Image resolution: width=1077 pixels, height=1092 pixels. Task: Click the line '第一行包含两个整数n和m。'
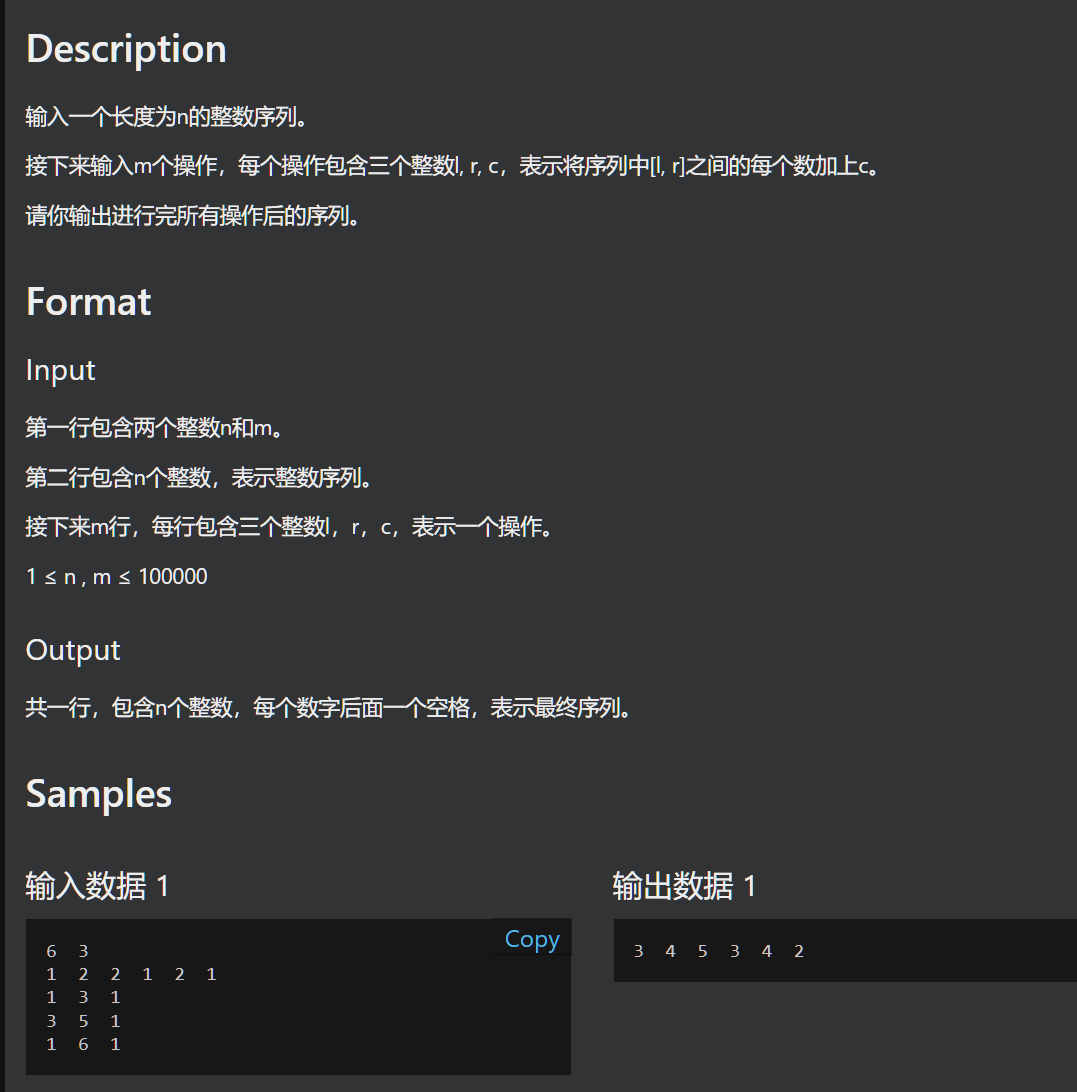coord(155,428)
